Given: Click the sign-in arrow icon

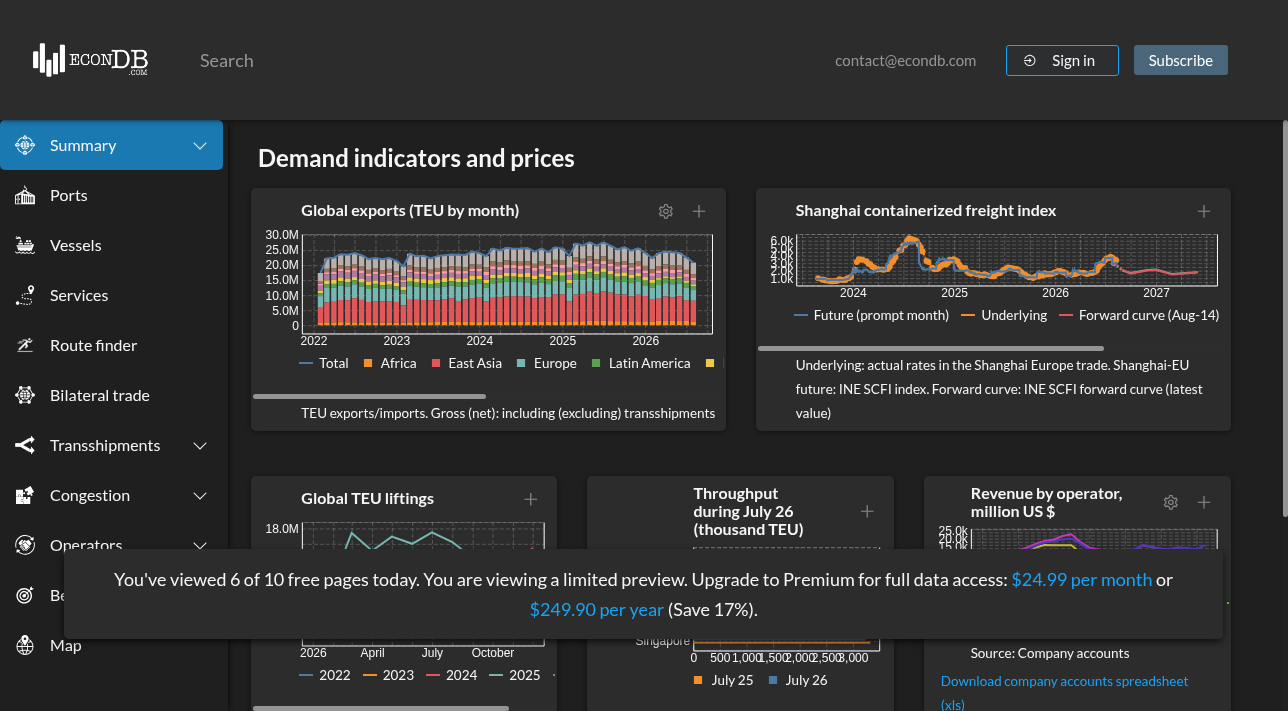Looking at the screenshot, I should pos(1030,60).
